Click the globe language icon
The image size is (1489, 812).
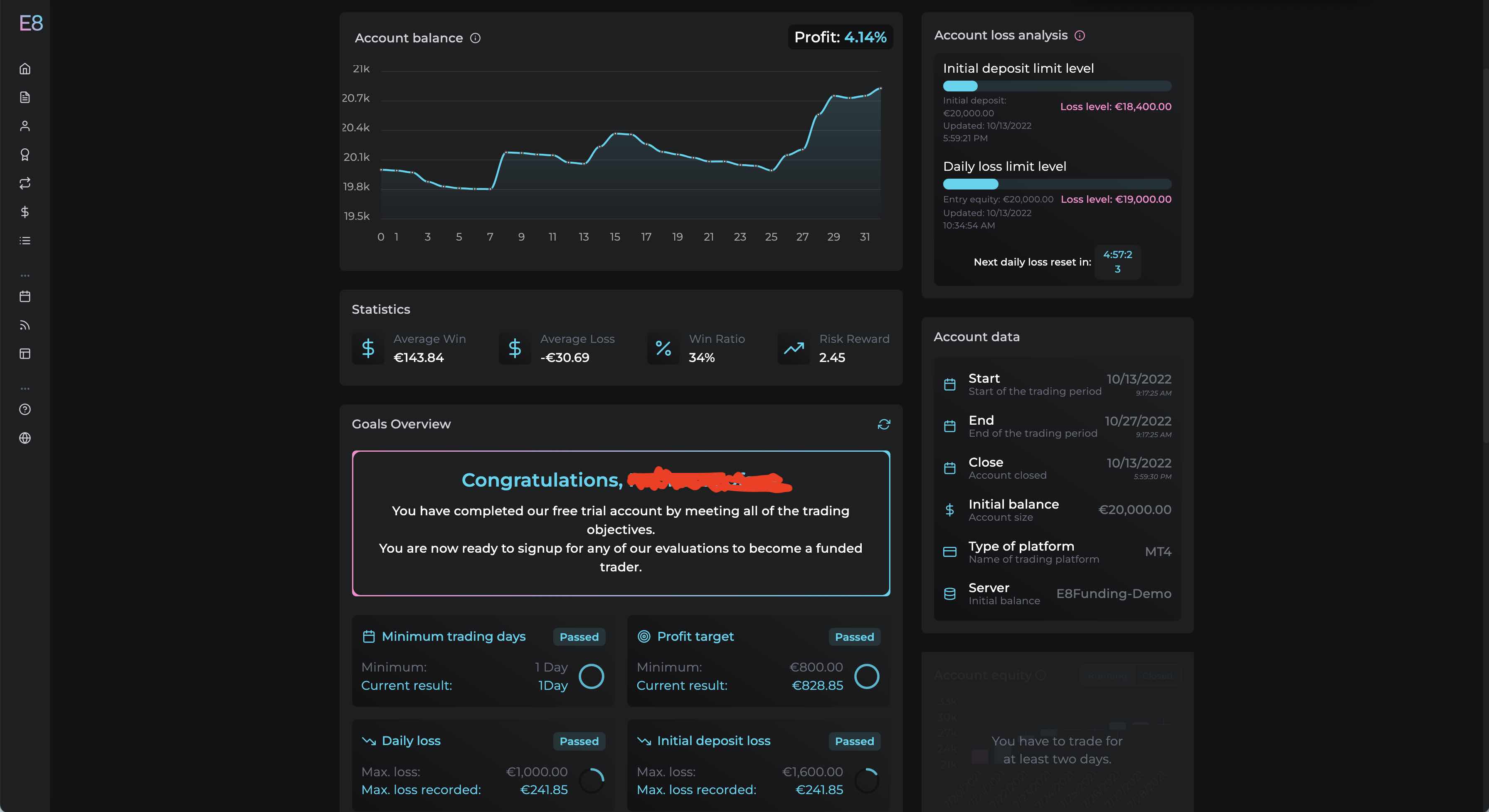pos(25,438)
